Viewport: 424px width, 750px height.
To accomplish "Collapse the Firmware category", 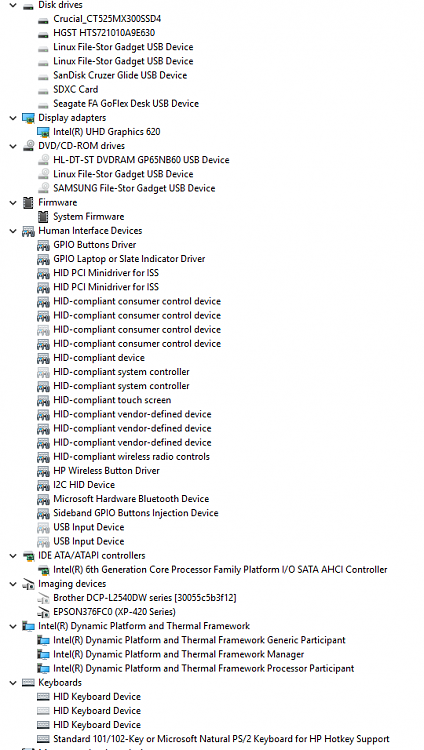I will click(x=13, y=202).
